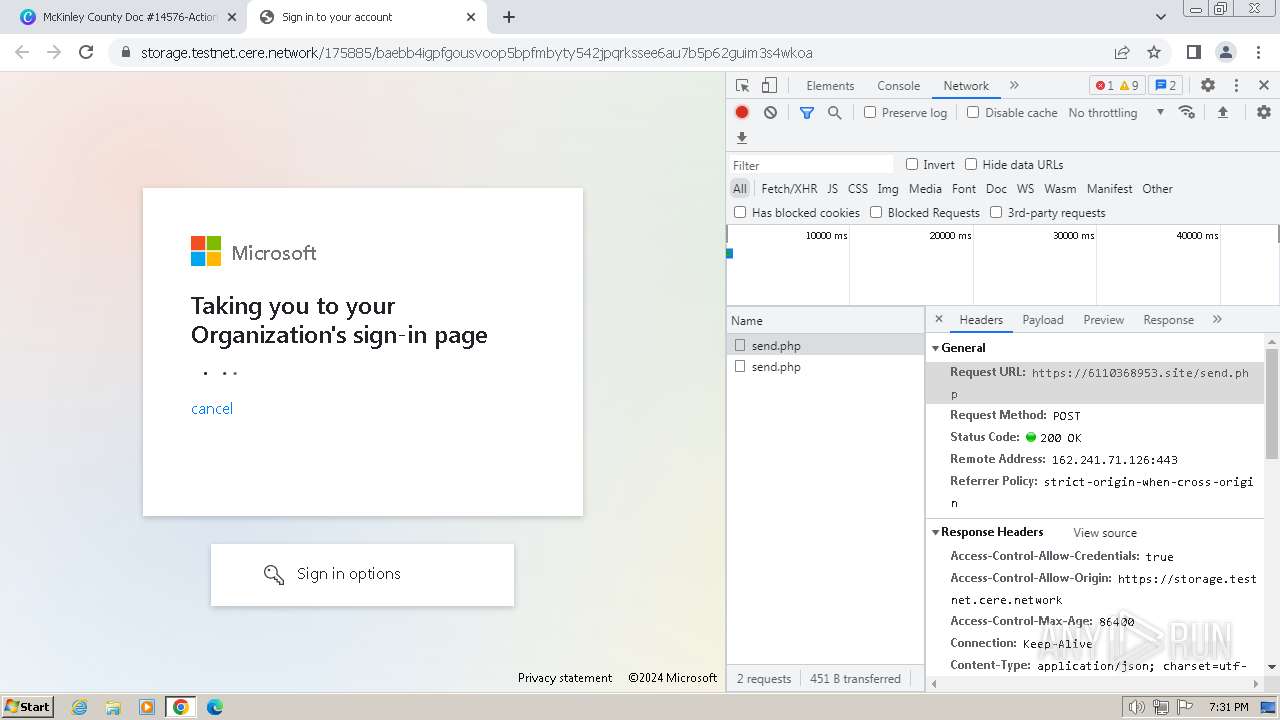Toggle the device toolbar icon
The width and height of the screenshot is (1280, 720).
point(769,86)
